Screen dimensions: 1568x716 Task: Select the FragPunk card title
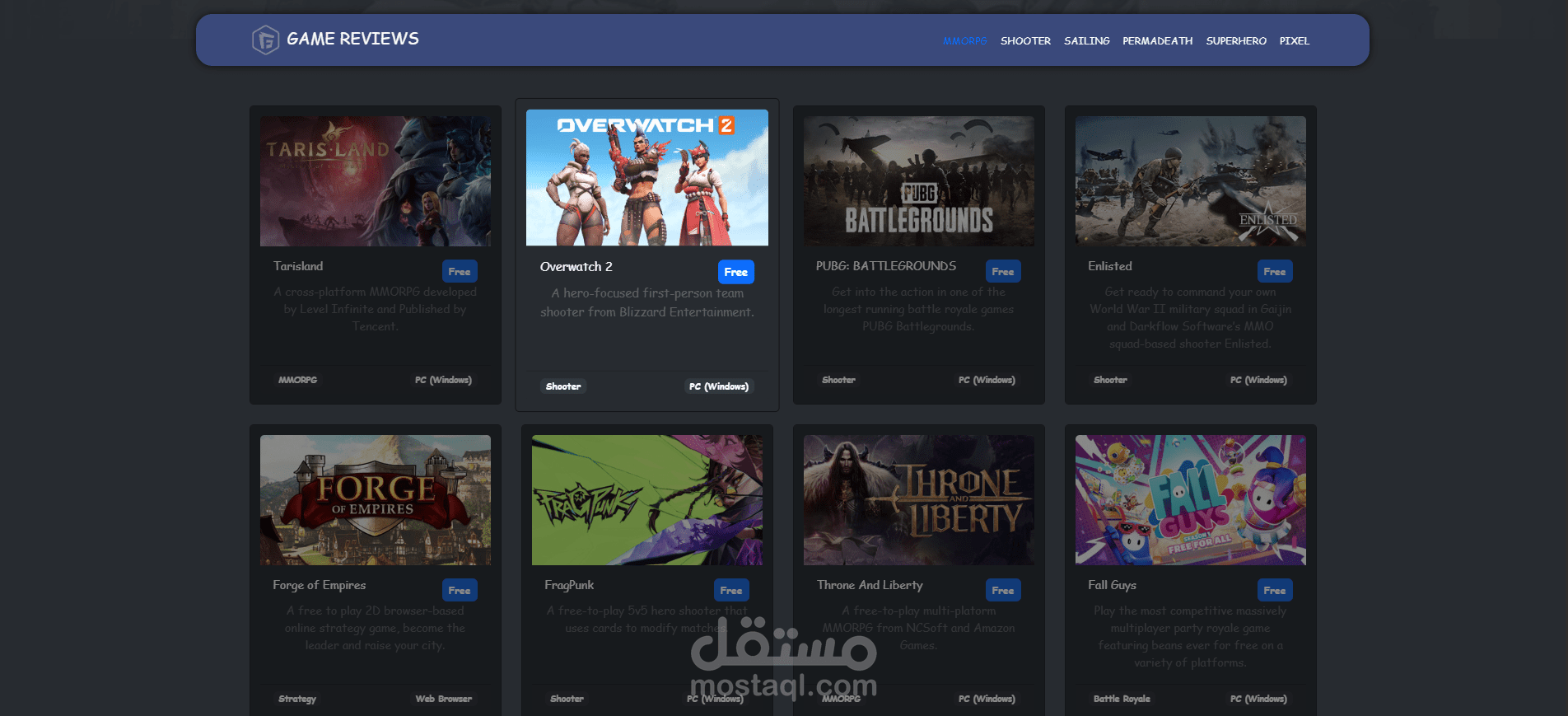[x=569, y=585]
